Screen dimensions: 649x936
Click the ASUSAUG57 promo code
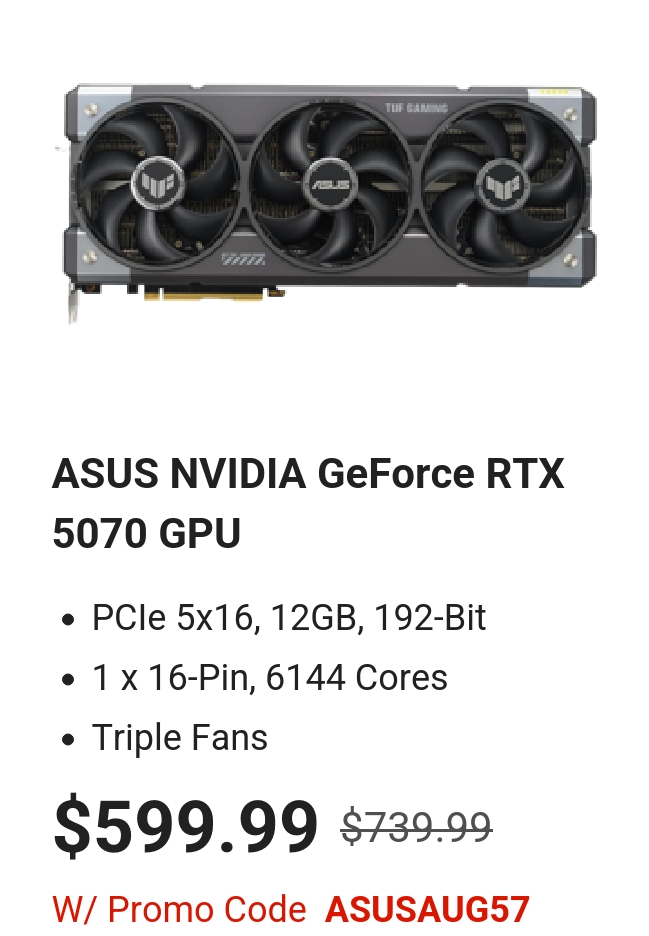pos(427,909)
